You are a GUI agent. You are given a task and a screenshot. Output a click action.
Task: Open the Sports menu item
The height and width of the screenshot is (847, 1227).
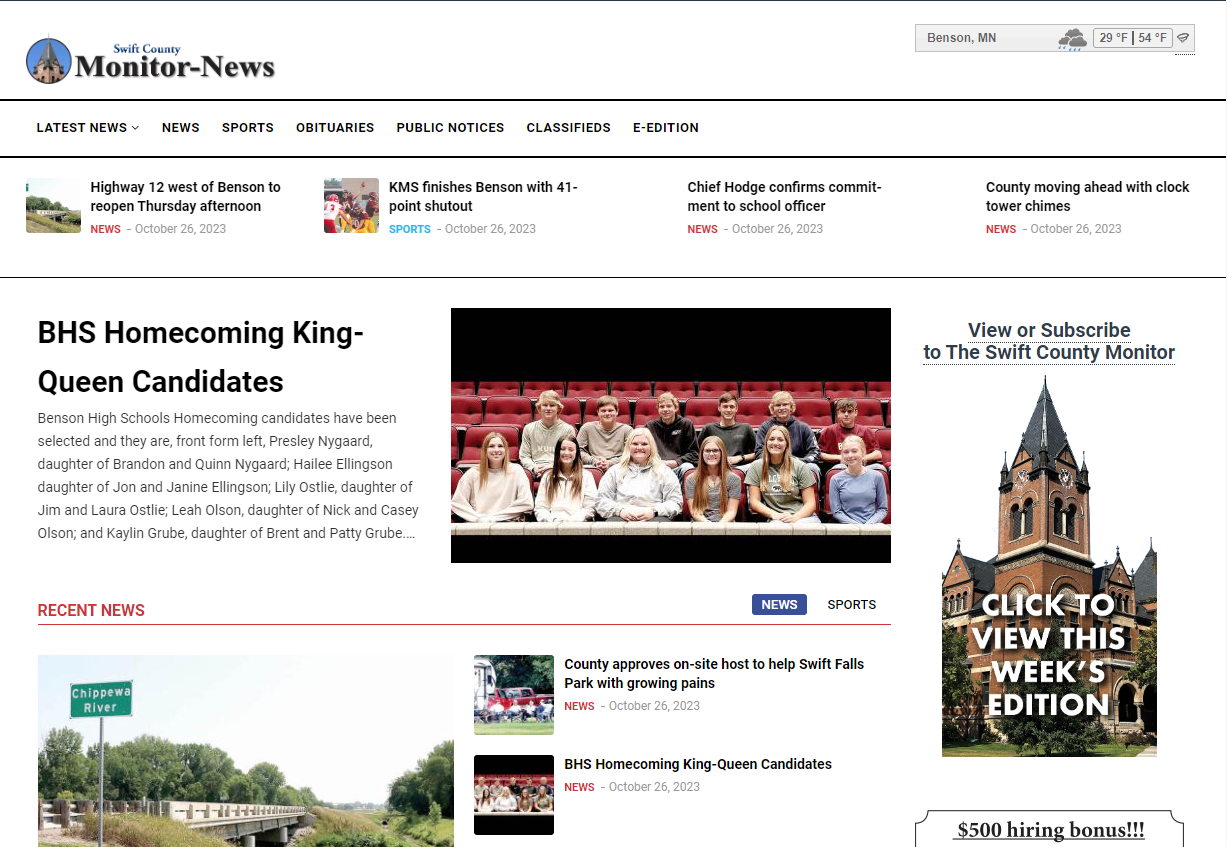(x=248, y=128)
